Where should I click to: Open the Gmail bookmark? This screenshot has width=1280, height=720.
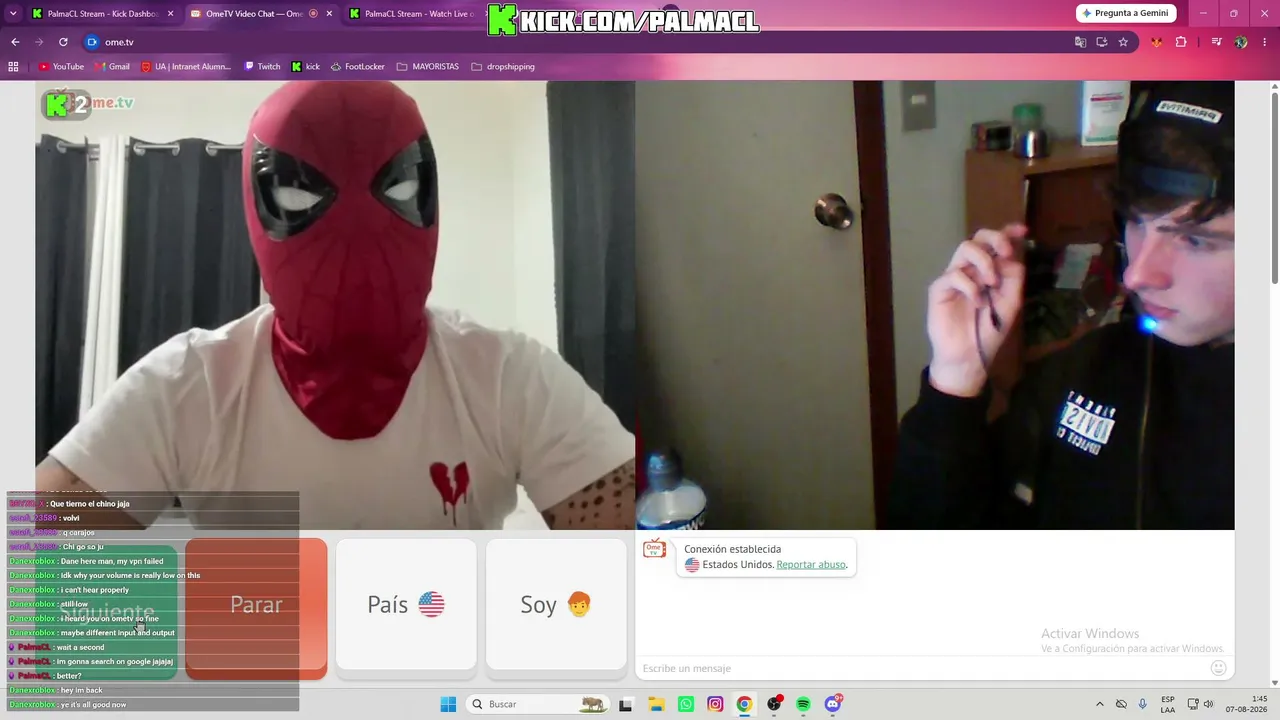(x=112, y=67)
